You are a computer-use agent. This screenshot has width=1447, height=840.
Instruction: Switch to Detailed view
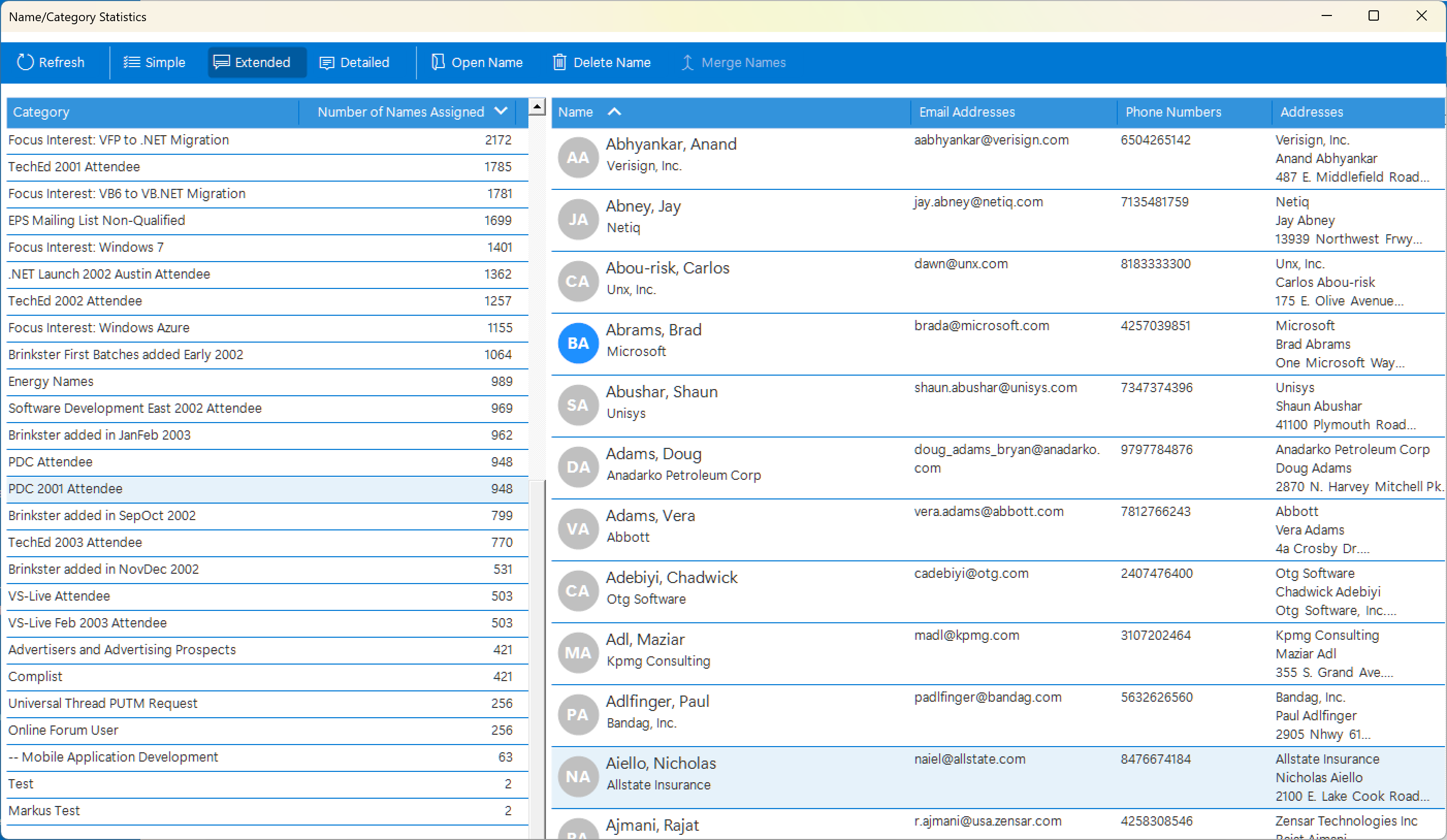click(x=355, y=62)
